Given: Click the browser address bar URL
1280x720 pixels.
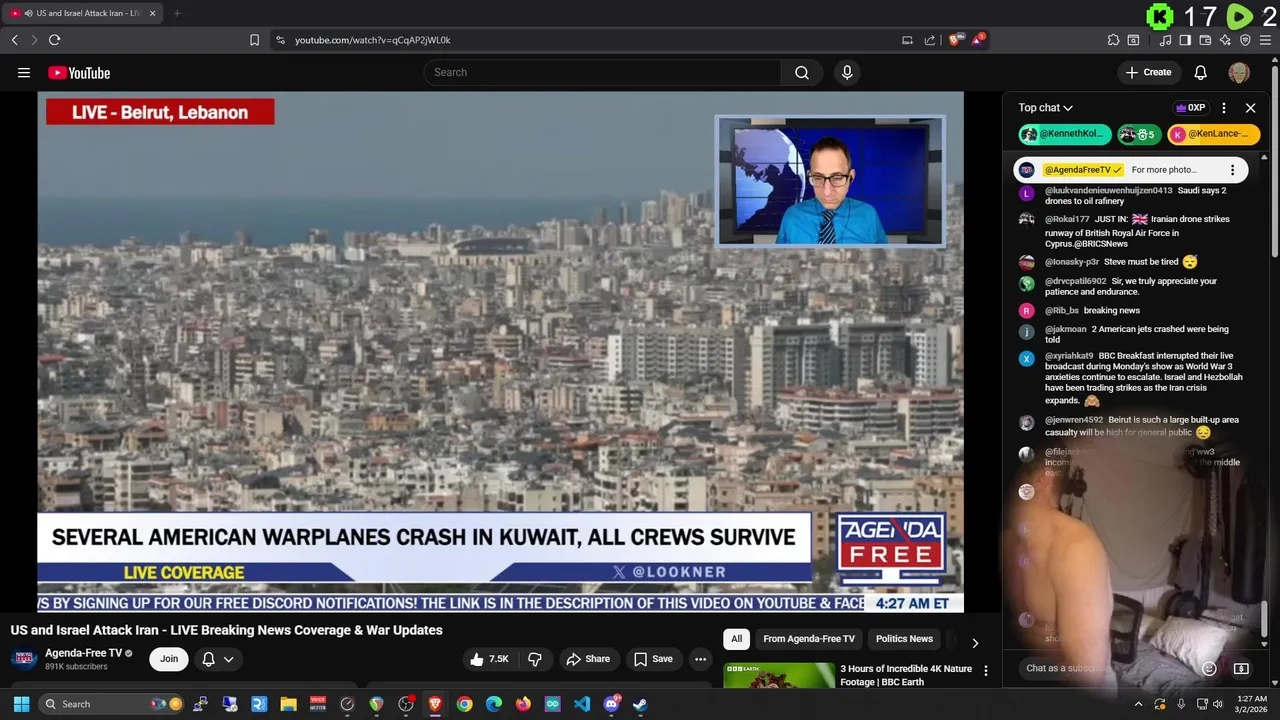Looking at the screenshot, I should (372, 40).
